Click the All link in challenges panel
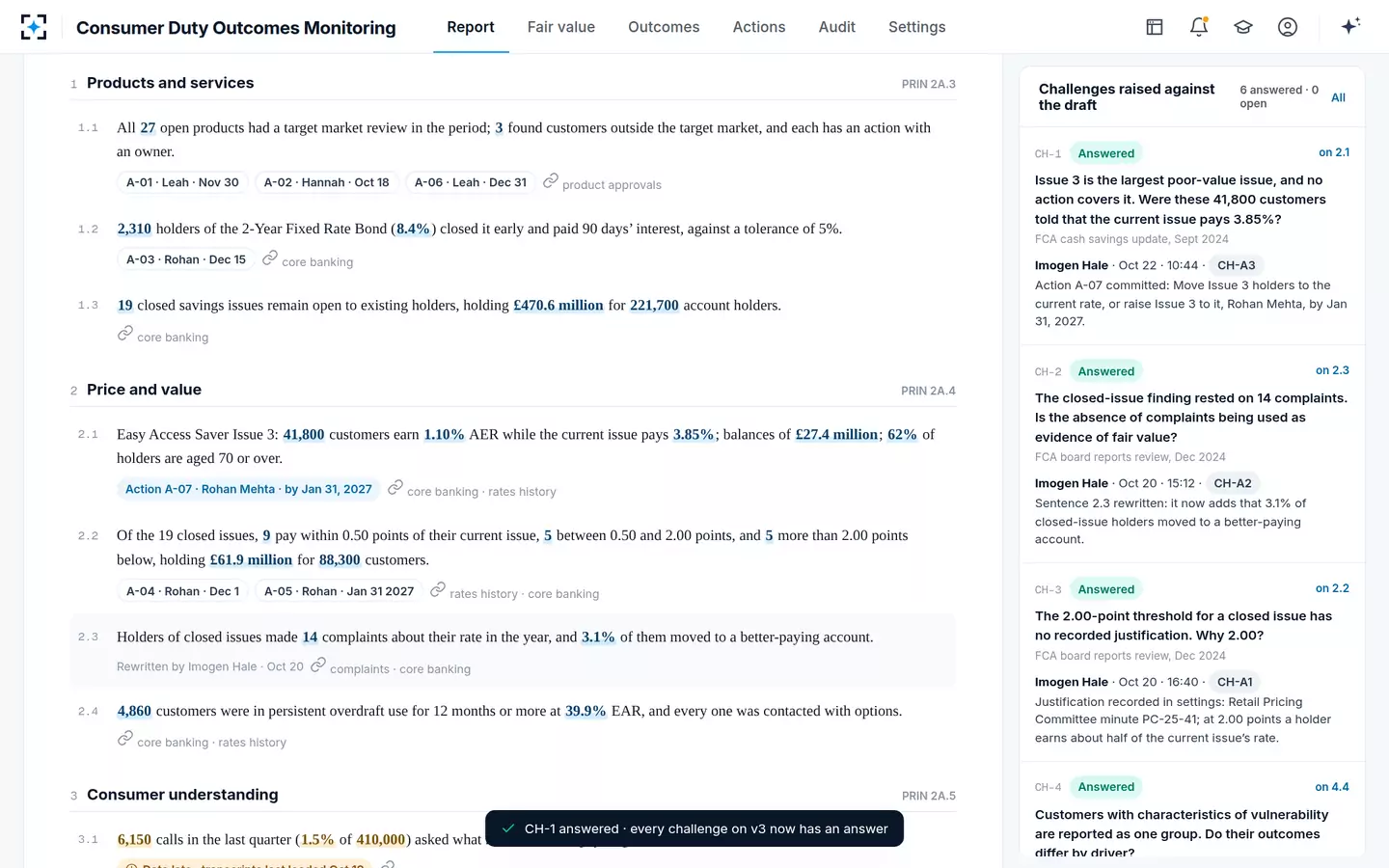1389x868 pixels. [1338, 97]
